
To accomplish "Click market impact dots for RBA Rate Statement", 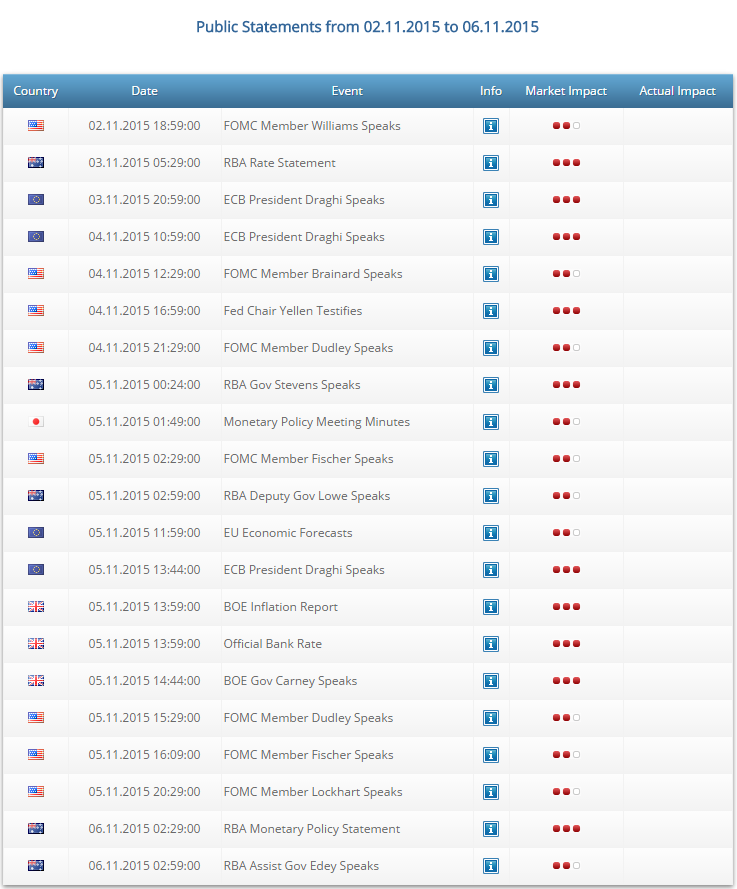I will tap(566, 163).
